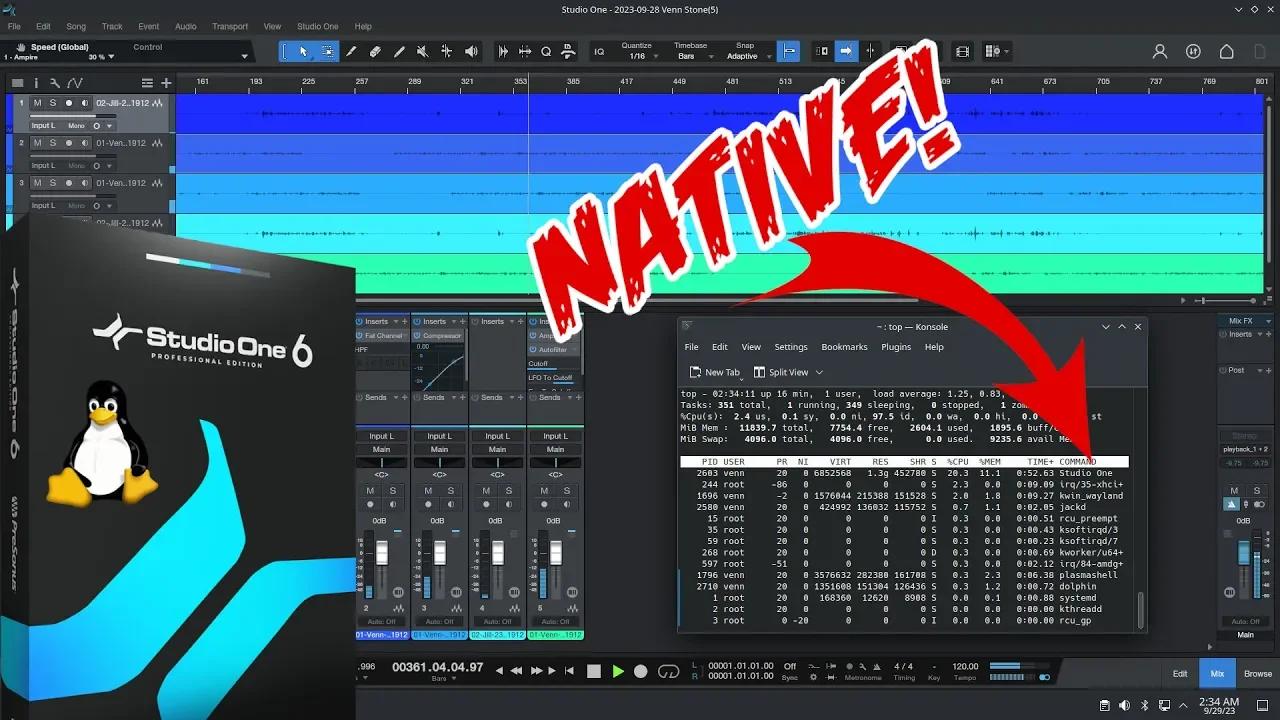The height and width of the screenshot is (720, 1280).
Task: Click the Main output volume fader
Action: 1245,555
